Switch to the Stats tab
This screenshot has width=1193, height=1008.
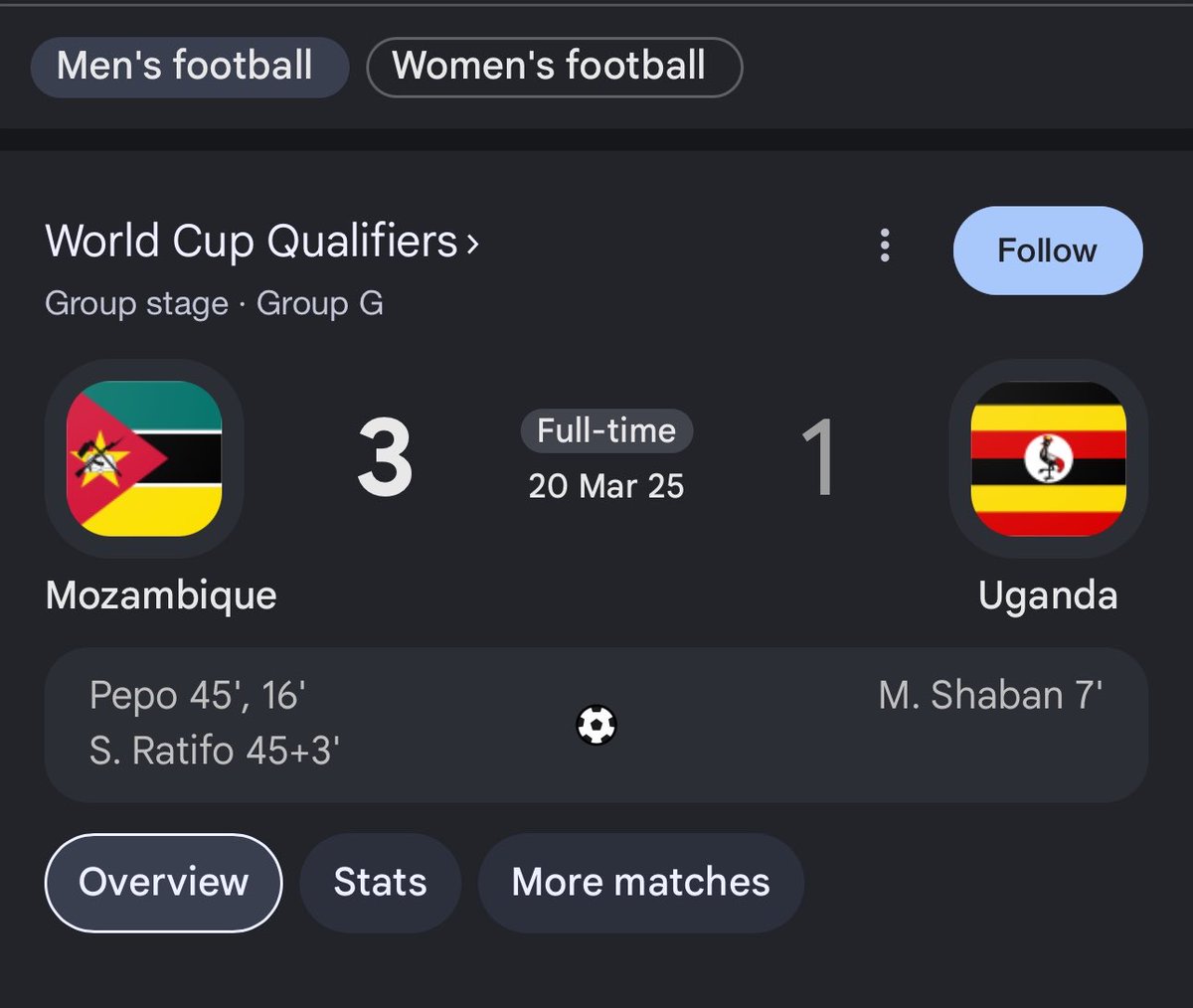380,883
